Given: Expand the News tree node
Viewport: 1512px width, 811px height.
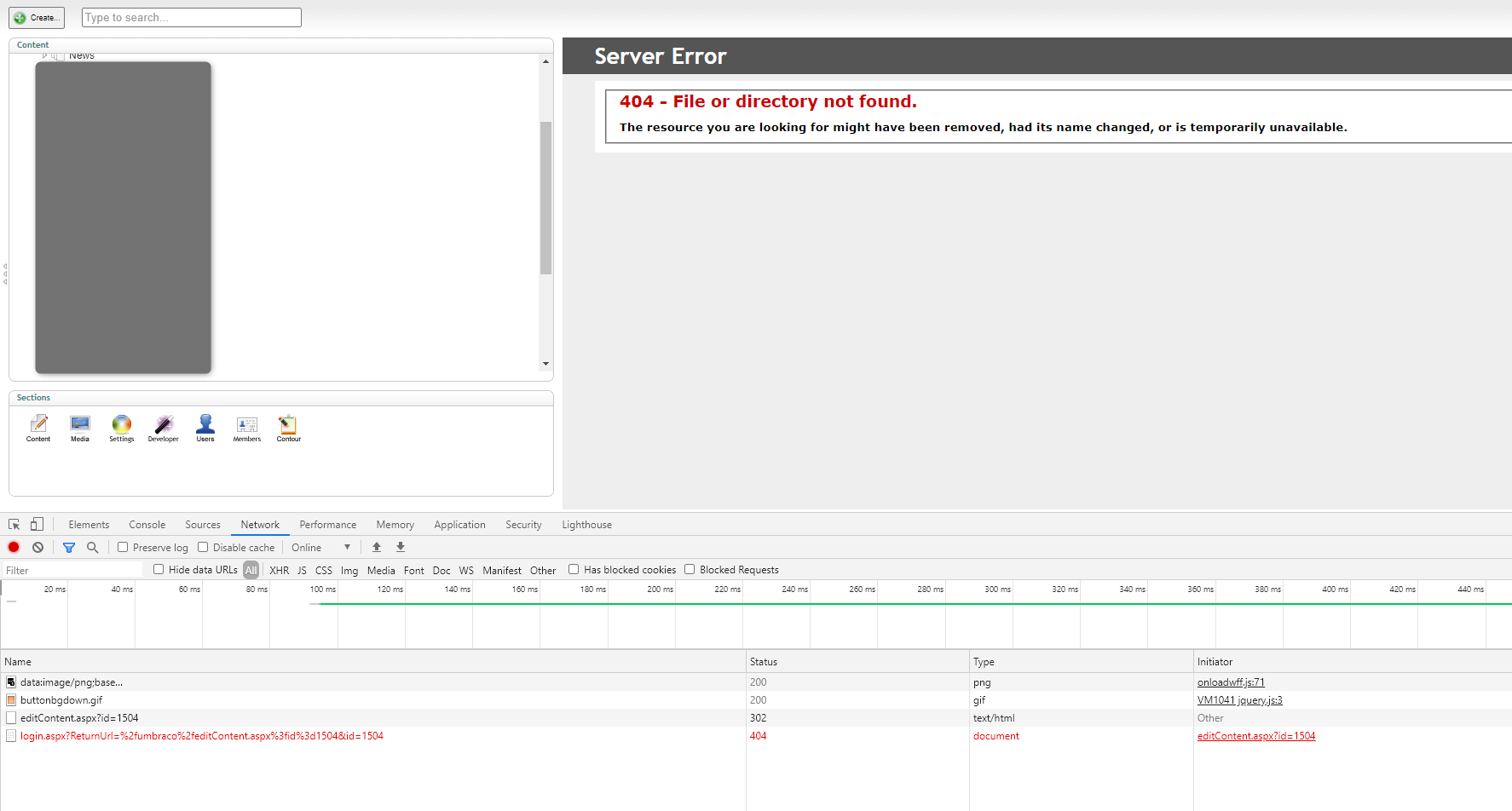Looking at the screenshot, I should tap(44, 56).
